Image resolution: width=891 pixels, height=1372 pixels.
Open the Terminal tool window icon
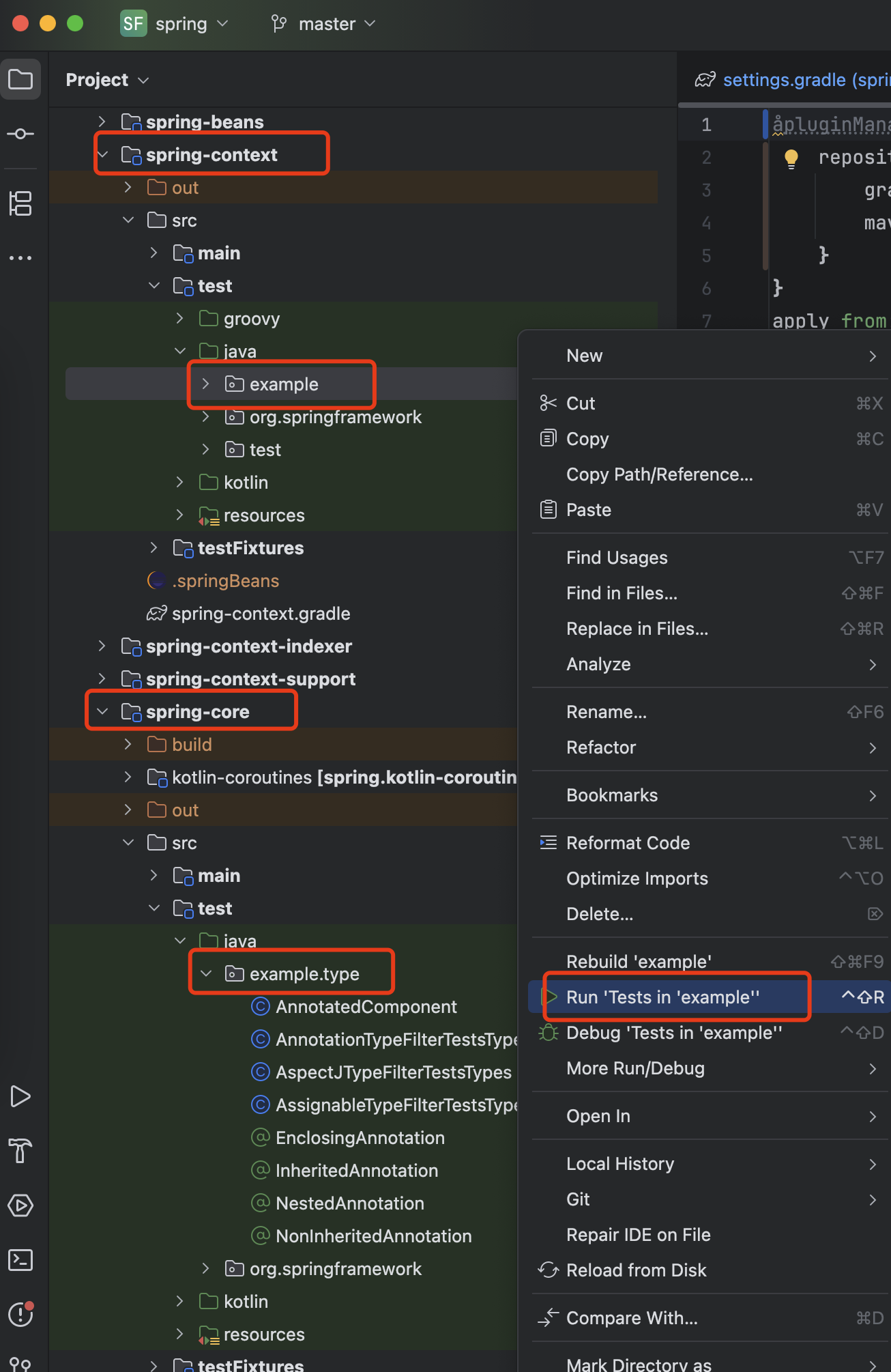click(x=20, y=1260)
